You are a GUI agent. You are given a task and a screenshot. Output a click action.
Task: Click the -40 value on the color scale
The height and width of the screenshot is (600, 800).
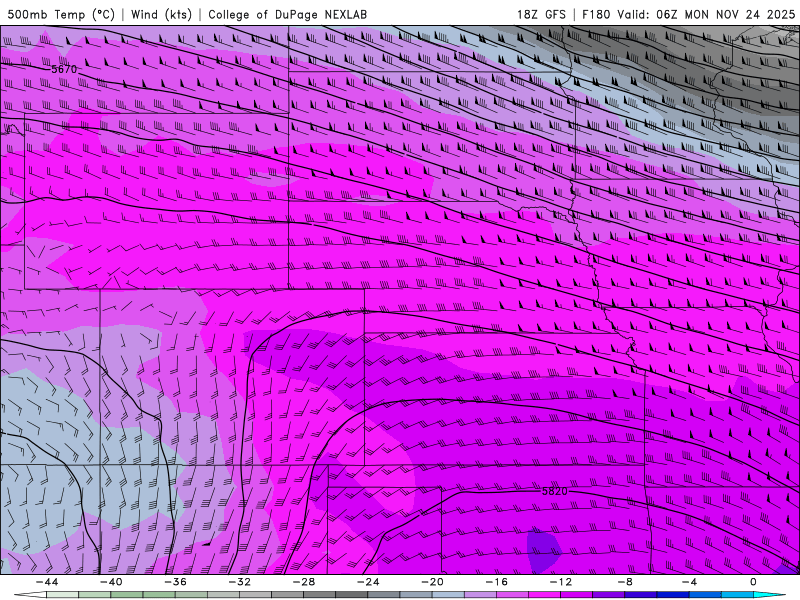(111, 582)
